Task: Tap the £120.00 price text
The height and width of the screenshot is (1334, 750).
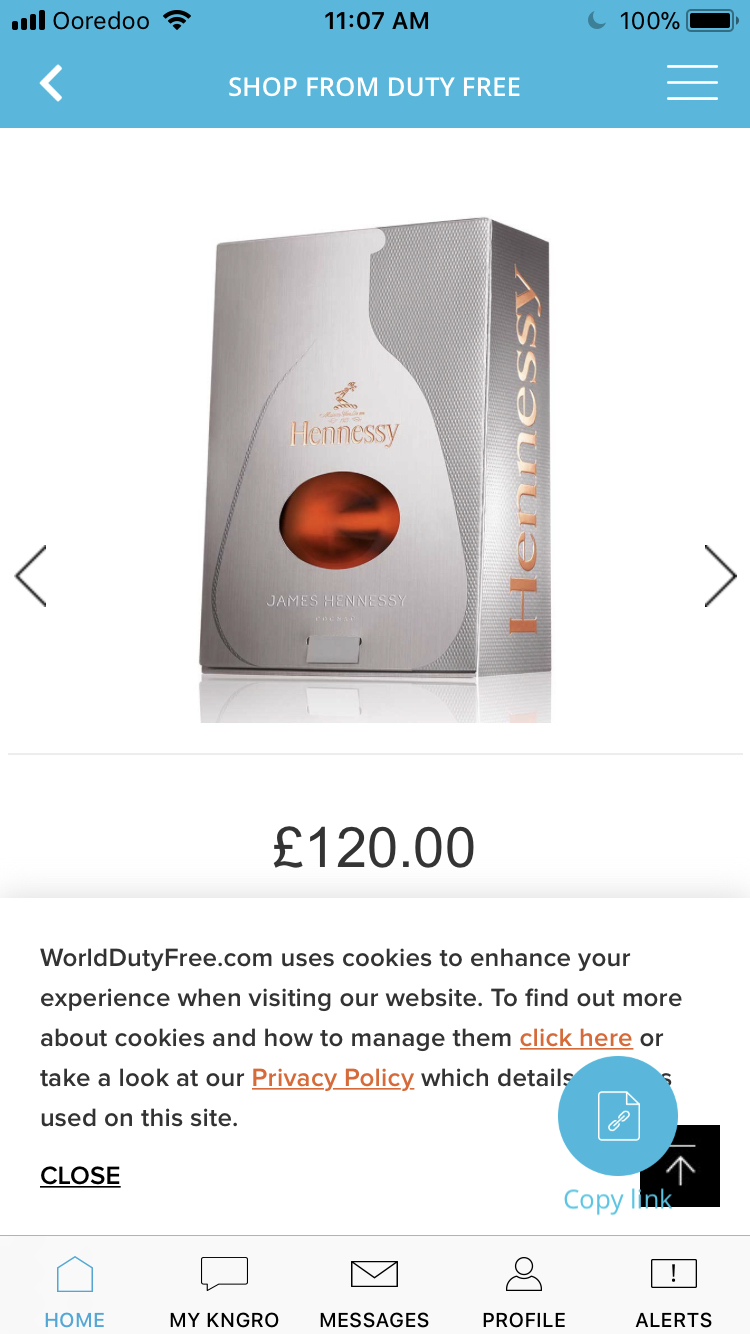Action: coord(374,848)
